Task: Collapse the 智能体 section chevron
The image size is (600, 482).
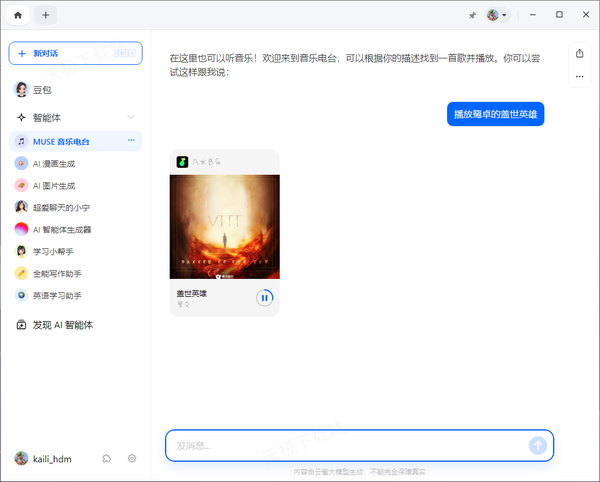Action: [x=131, y=117]
